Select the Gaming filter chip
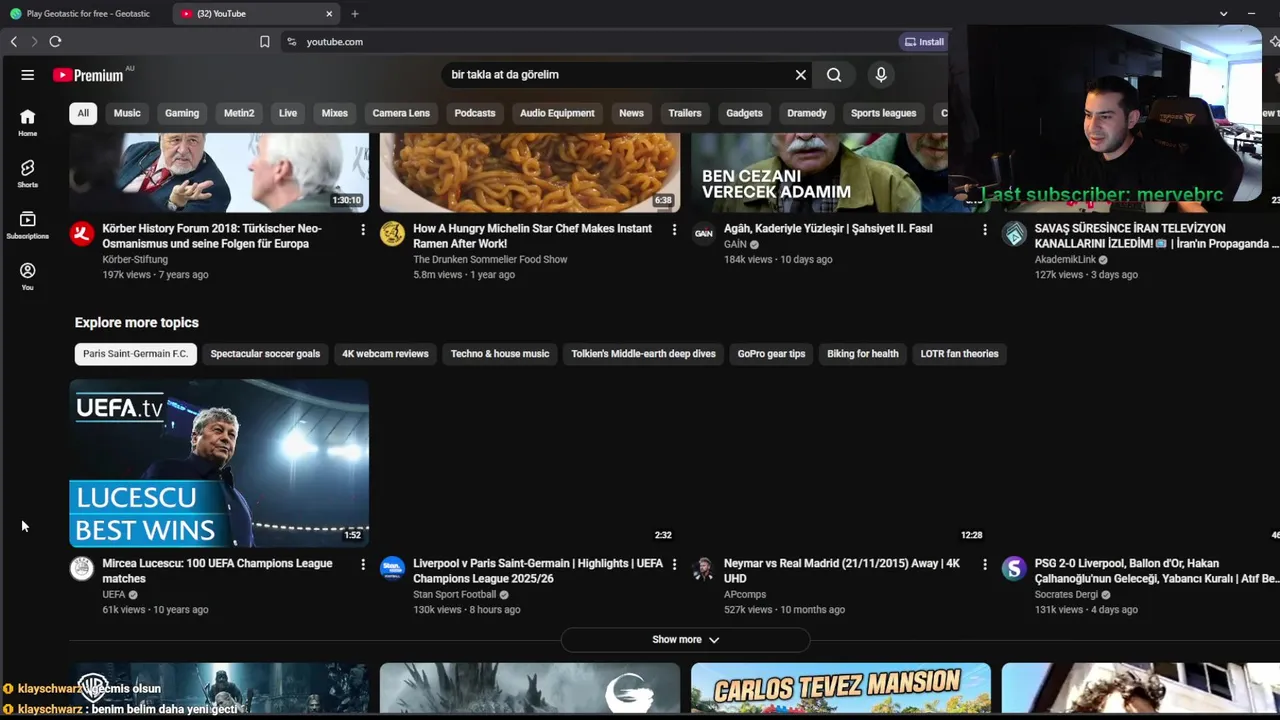Screen dimensions: 1280x720 click(182, 113)
